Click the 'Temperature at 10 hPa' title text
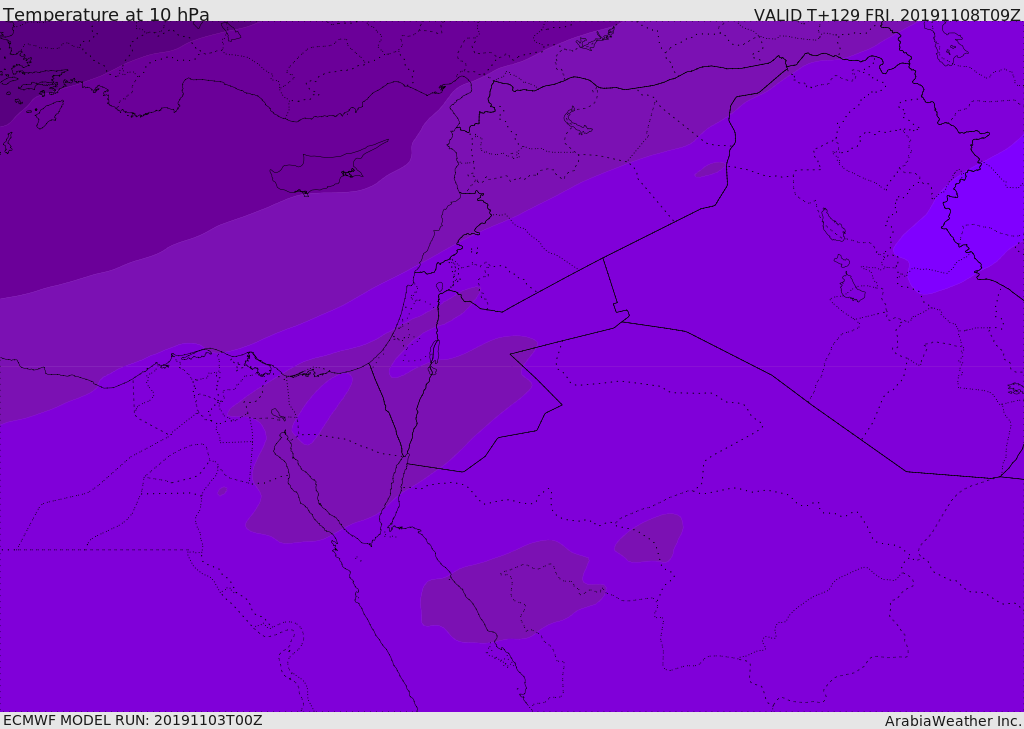The height and width of the screenshot is (729, 1024). tap(106, 14)
